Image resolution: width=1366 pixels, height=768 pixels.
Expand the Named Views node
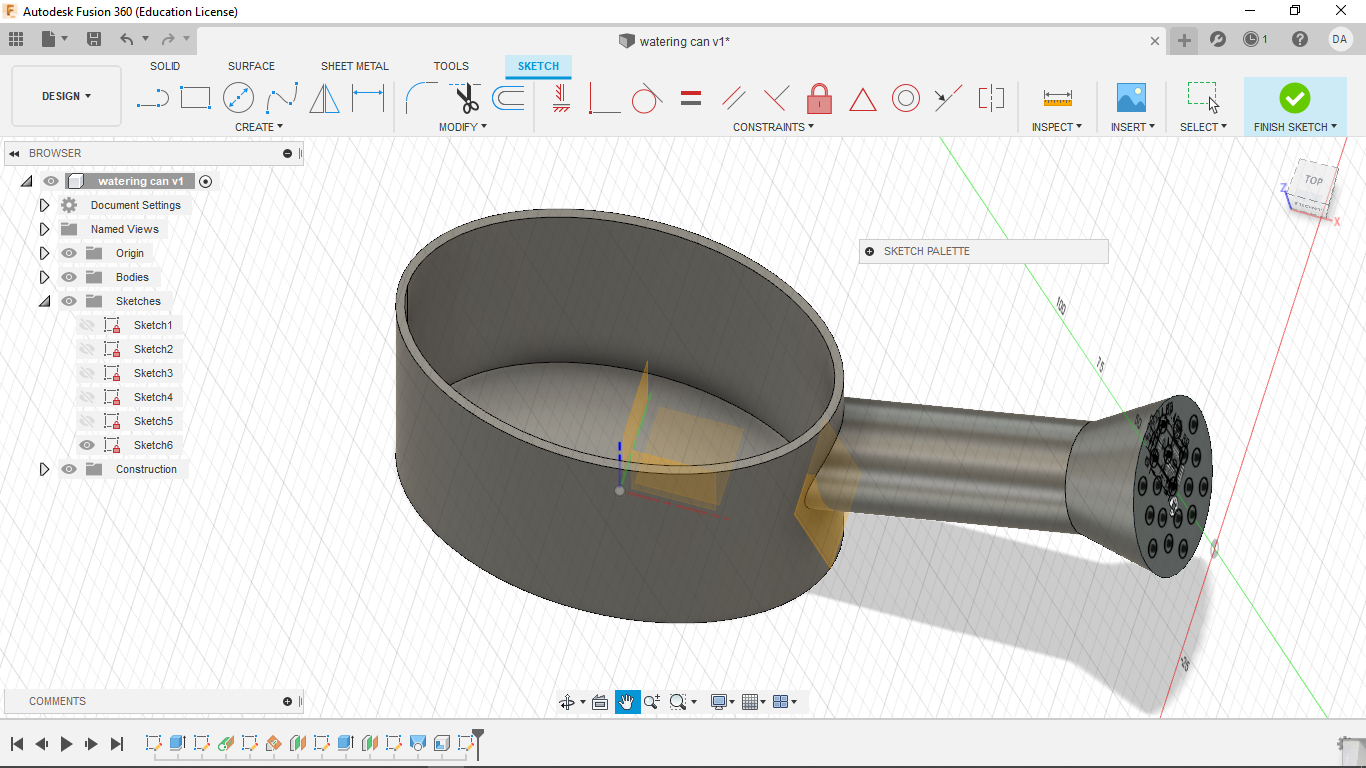tap(44, 229)
